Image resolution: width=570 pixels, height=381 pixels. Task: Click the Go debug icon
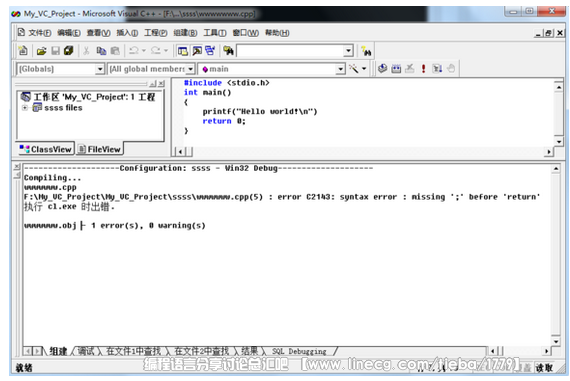pos(437,68)
